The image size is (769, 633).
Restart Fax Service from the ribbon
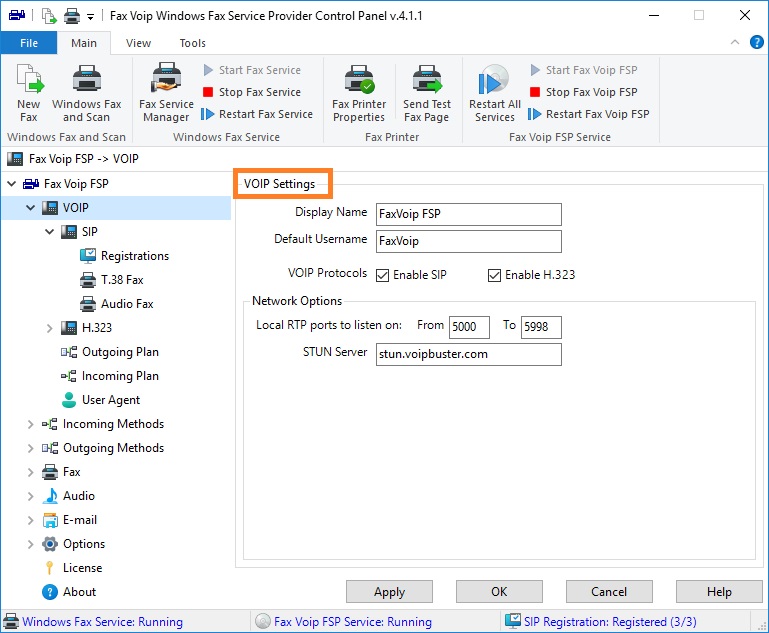coord(257,114)
